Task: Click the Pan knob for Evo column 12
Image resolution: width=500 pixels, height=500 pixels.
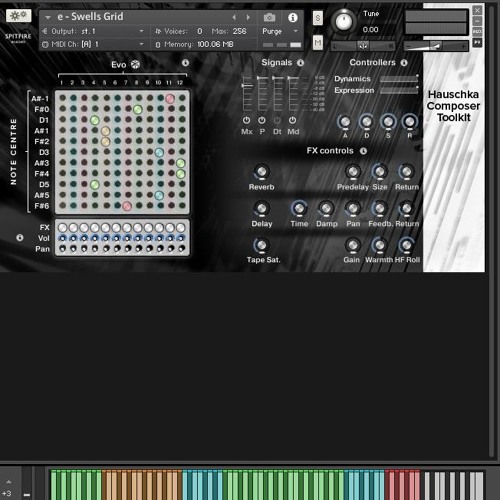Action: pyautogui.click(x=181, y=249)
